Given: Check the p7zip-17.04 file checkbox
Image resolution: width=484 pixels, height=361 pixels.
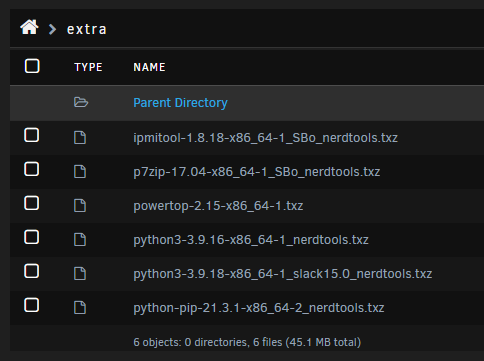Looking at the screenshot, I should (31, 169).
